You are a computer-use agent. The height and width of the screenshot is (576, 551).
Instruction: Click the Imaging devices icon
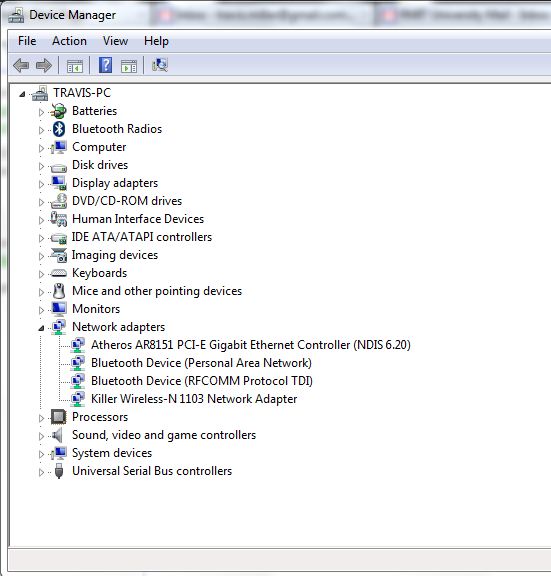pyautogui.click(x=59, y=255)
